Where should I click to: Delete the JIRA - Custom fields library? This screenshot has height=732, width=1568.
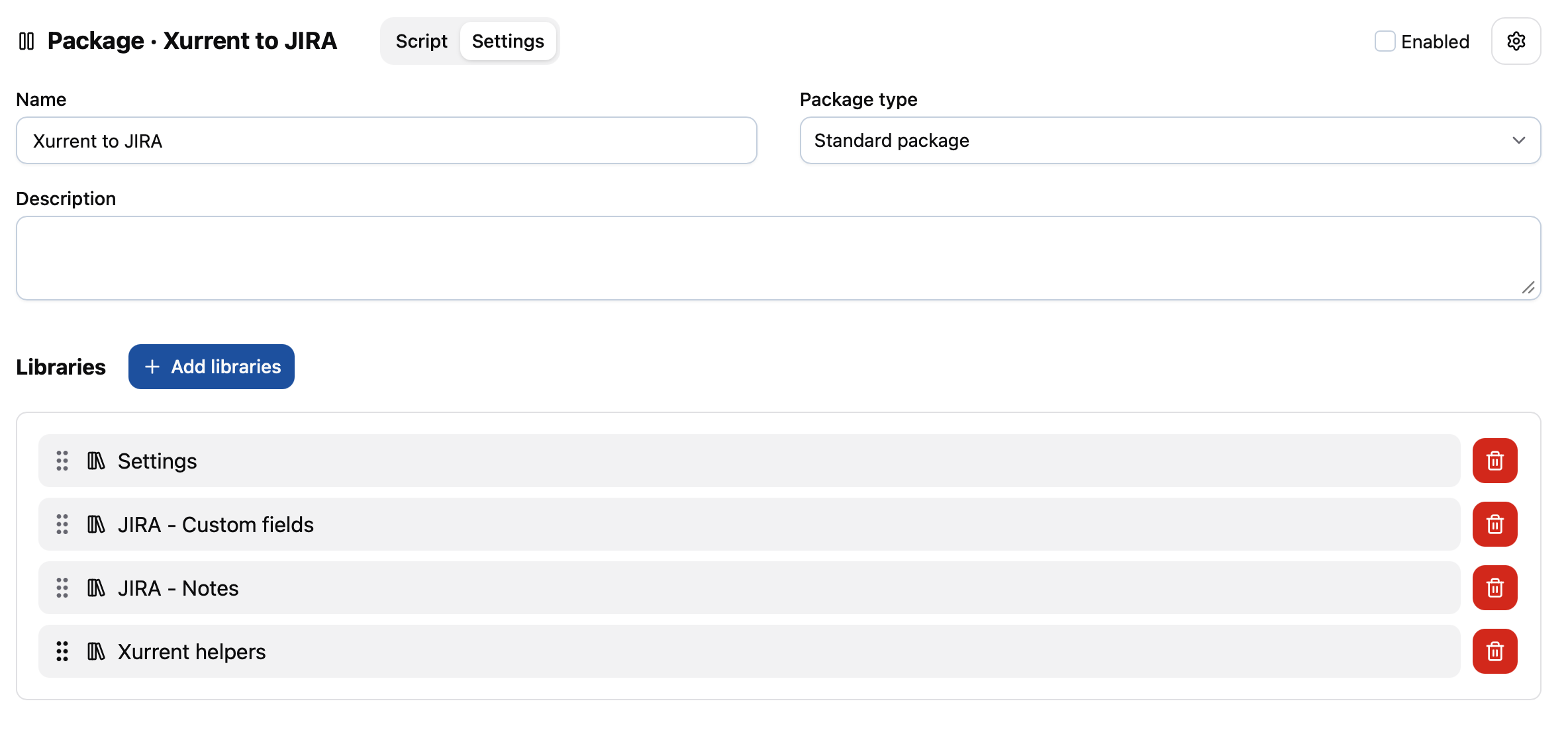tap(1494, 524)
